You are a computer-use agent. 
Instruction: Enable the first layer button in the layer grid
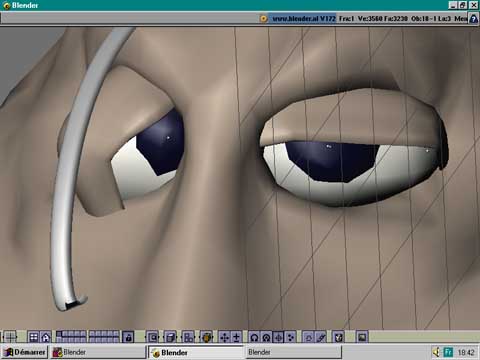tap(59, 334)
